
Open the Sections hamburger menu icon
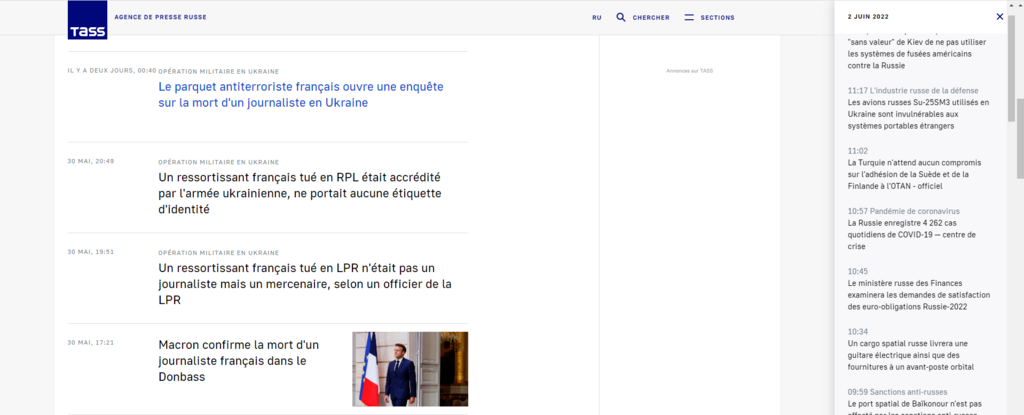click(x=689, y=17)
